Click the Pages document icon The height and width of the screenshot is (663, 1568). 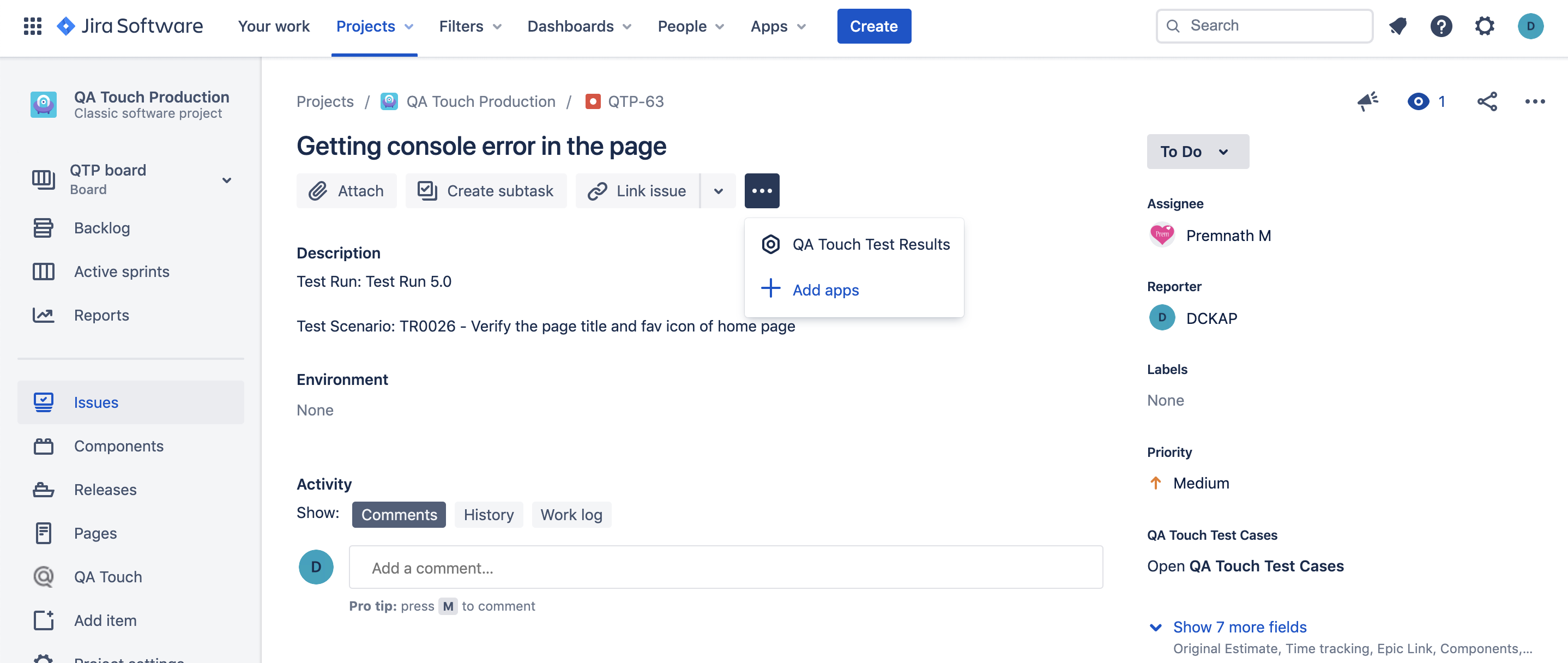(x=43, y=533)
